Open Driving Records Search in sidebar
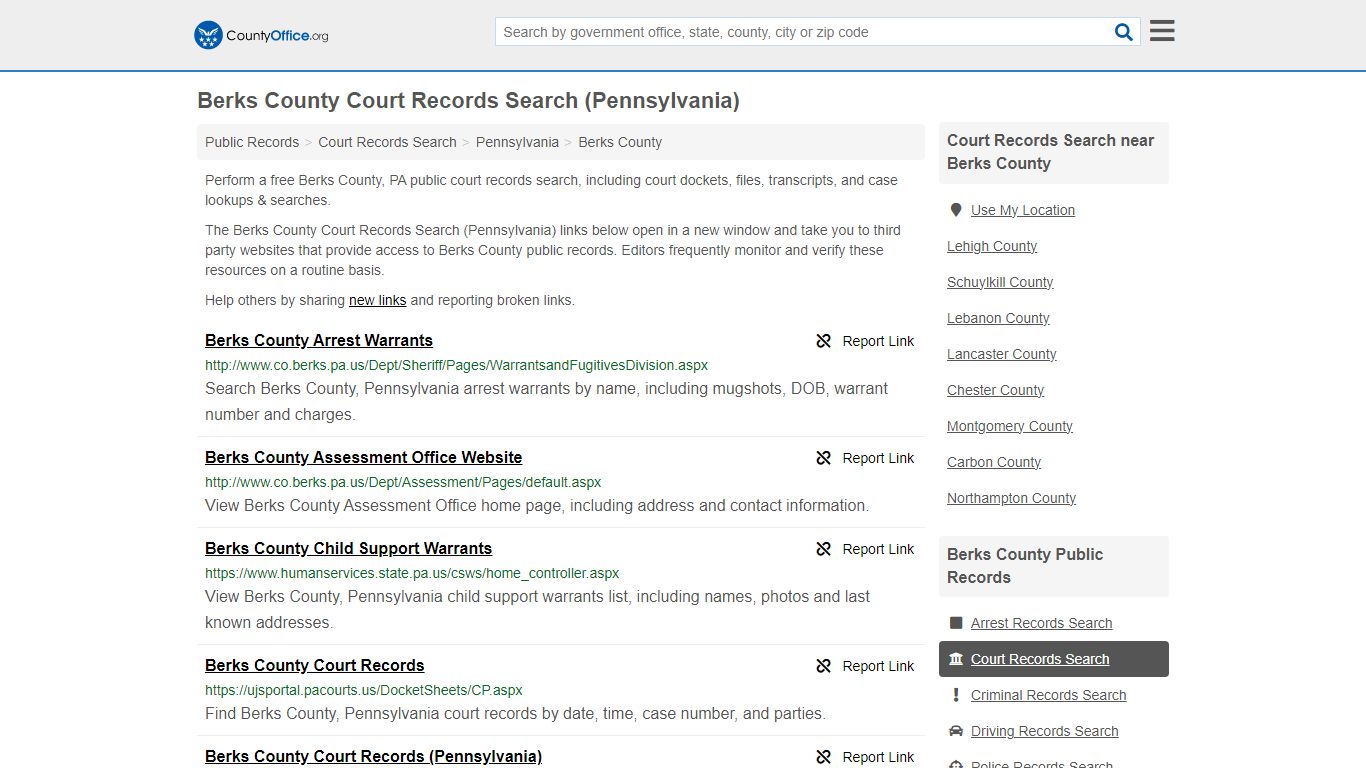The width and height of the screenshot is (1366, 768). (x=1044, y=731)
